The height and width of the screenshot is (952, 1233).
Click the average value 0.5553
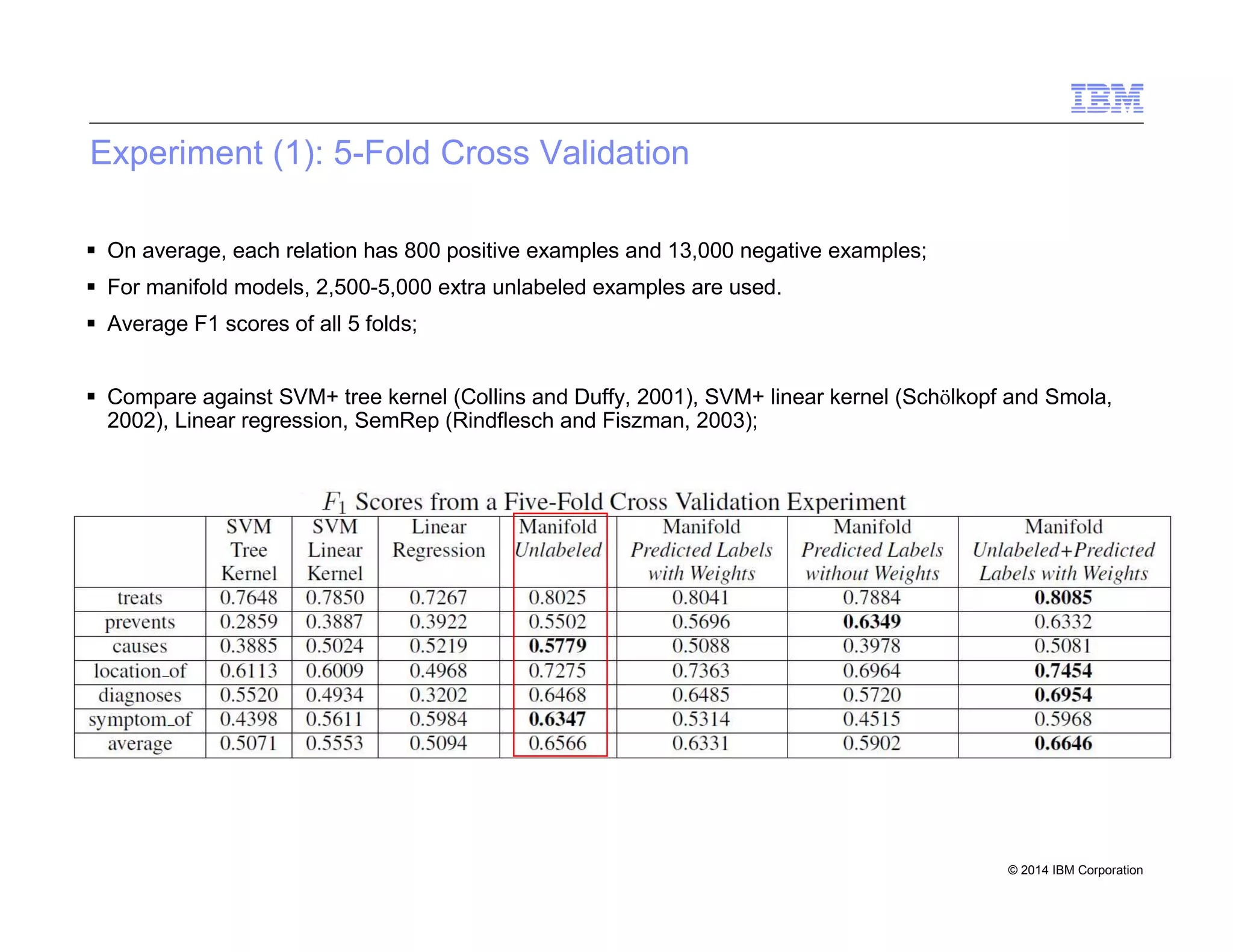pyautogui.click(x=335, y=743)
